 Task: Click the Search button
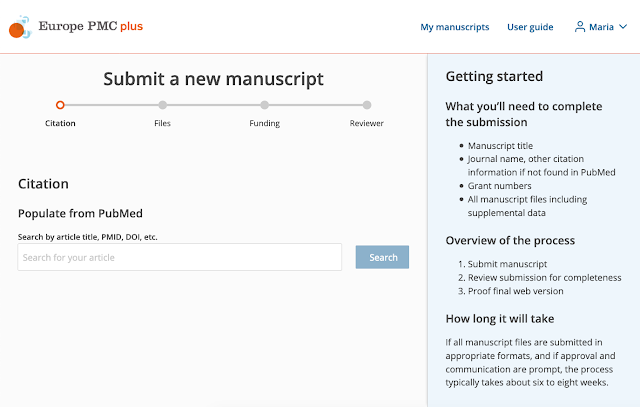point(382,257)
